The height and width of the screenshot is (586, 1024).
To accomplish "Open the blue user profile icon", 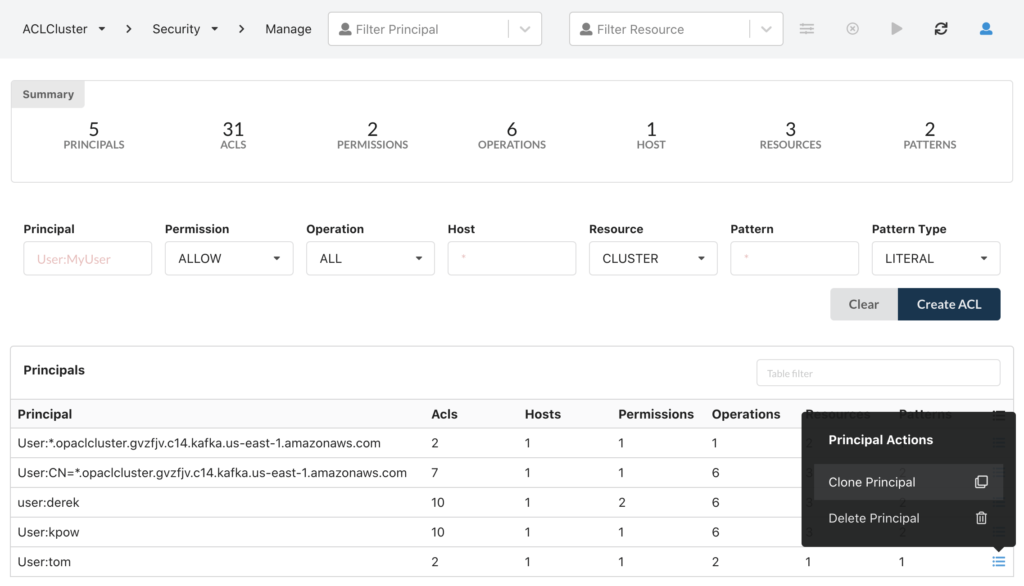I will click(985, 28).
